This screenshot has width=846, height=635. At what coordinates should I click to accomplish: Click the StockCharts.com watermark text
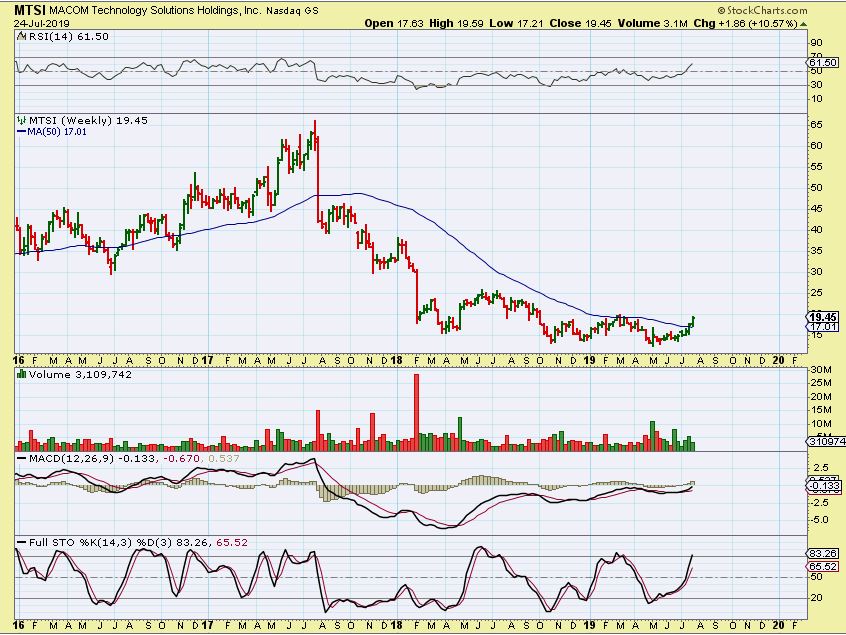tap(767, 10)
